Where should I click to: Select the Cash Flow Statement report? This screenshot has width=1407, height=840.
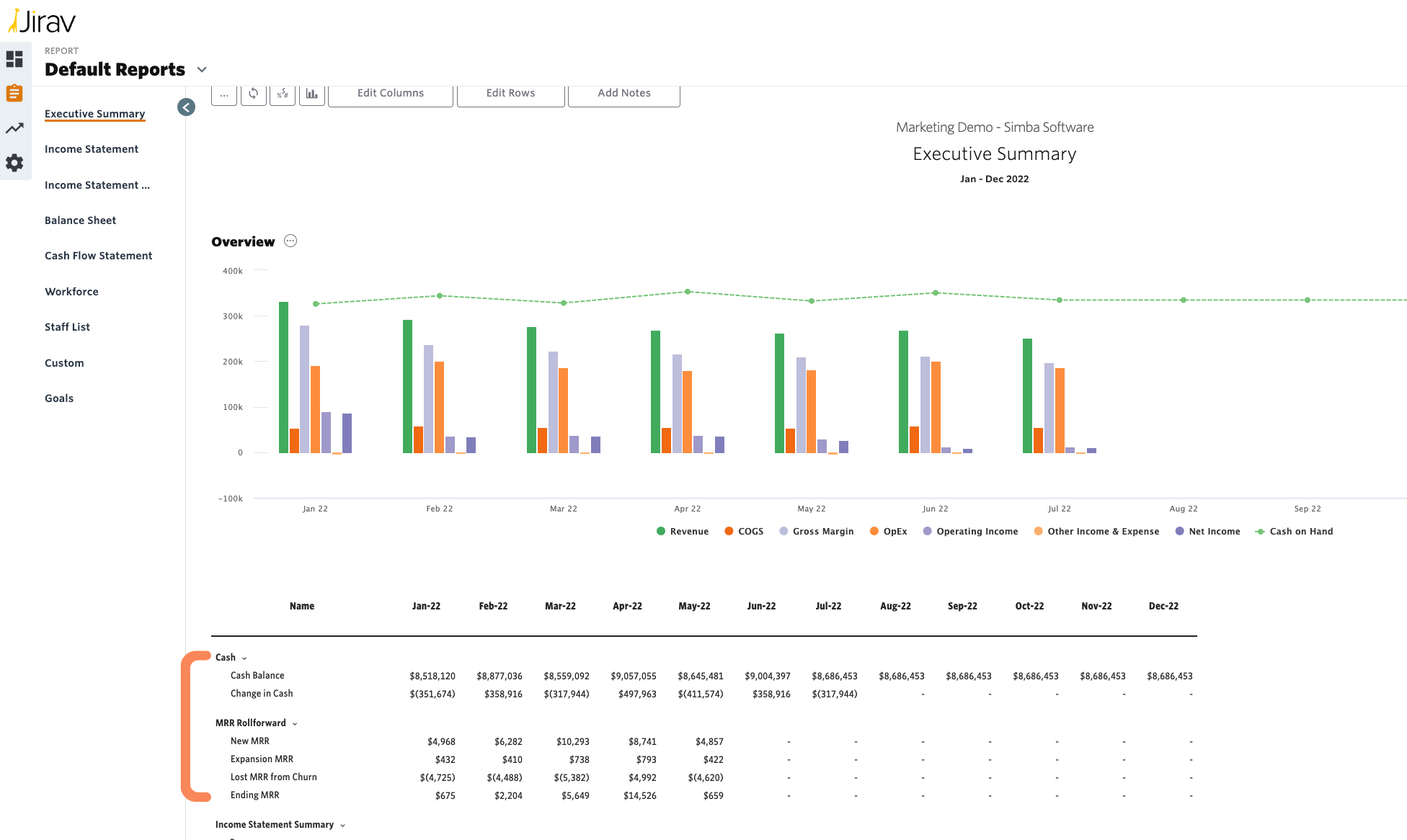(97, 255)
